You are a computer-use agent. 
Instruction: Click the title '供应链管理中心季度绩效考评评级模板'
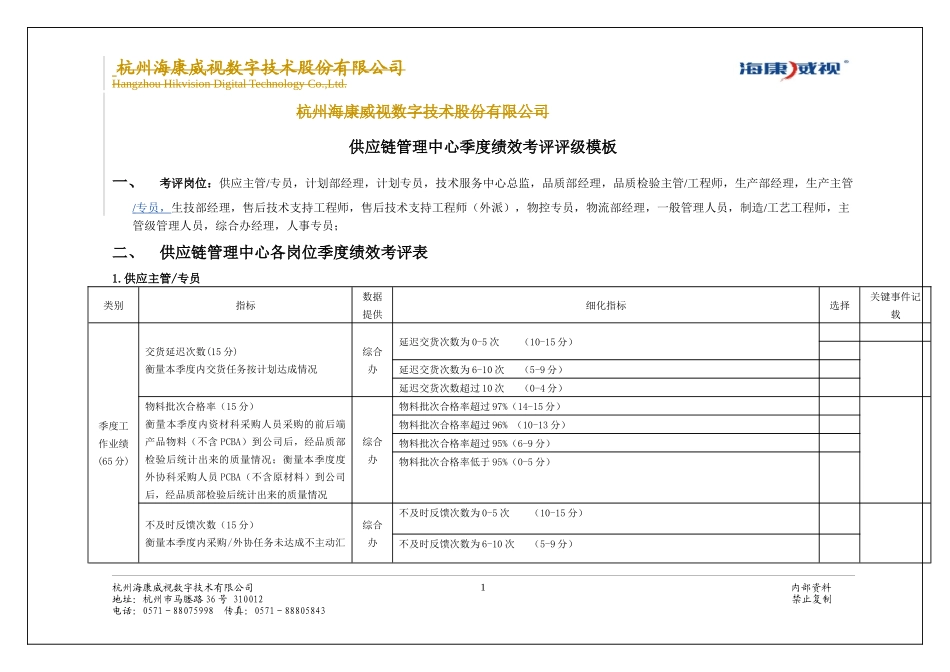482,147
